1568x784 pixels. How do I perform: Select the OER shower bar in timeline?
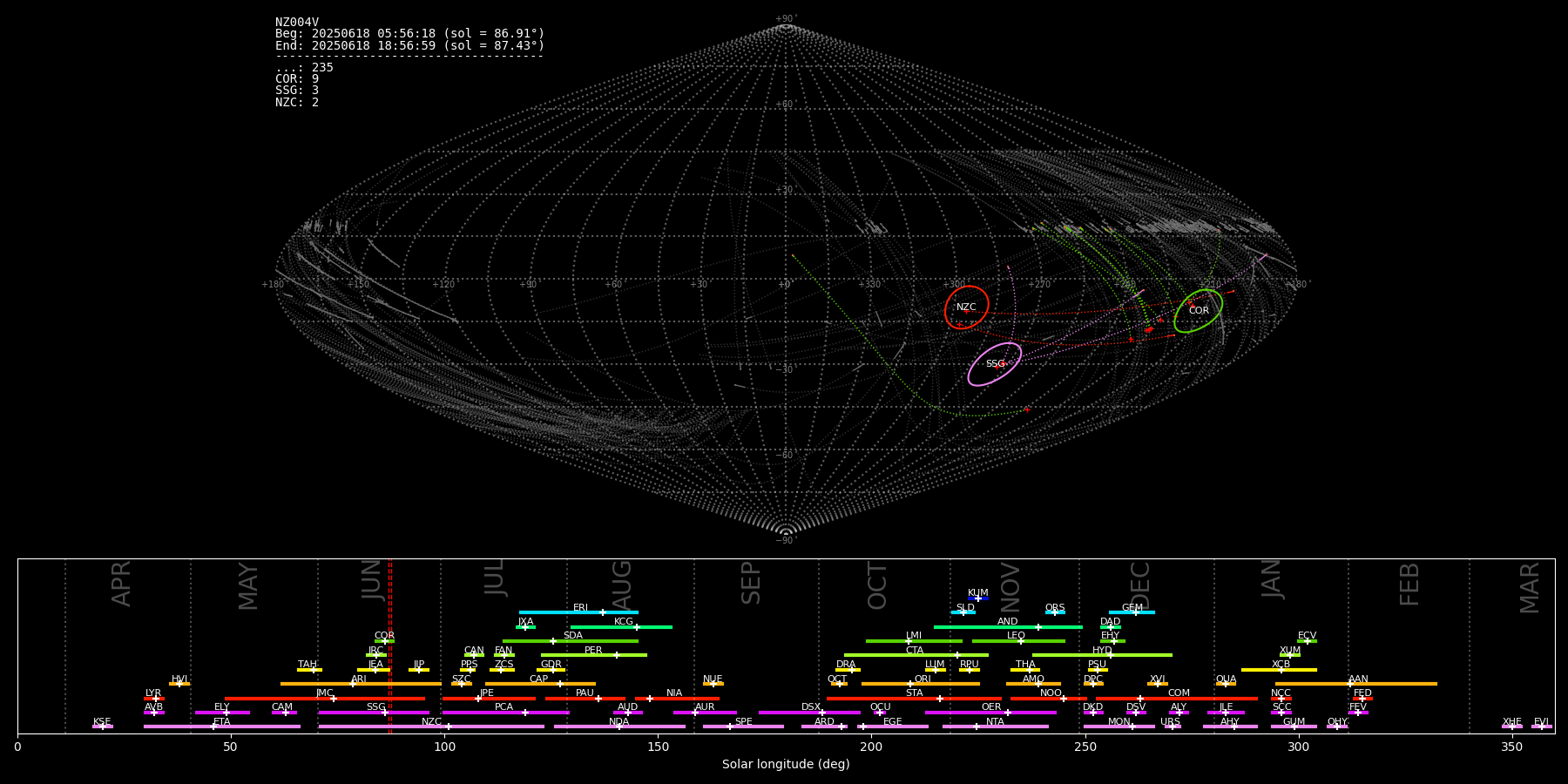[x=990, y=713]
